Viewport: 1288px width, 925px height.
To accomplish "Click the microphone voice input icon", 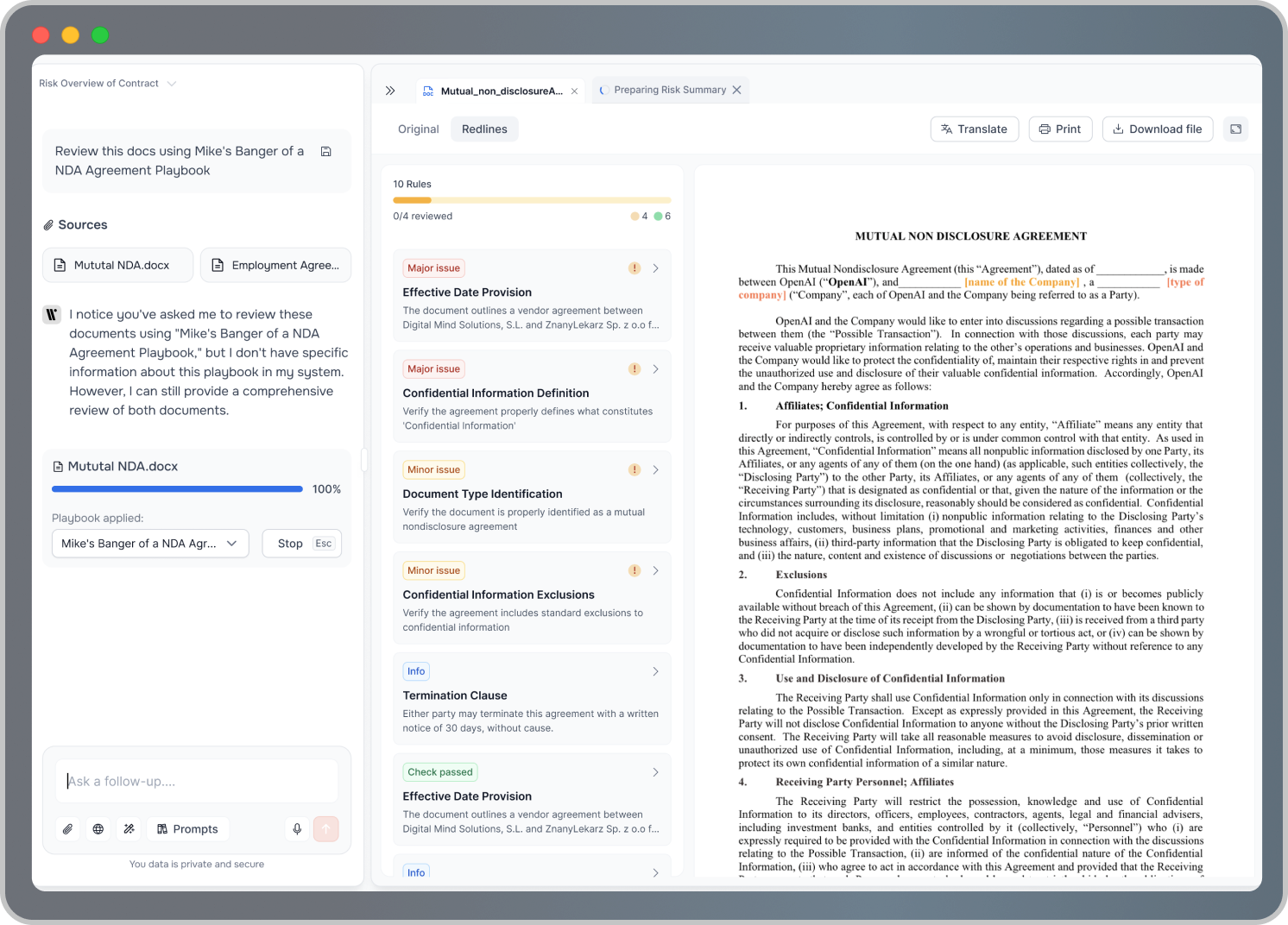I will [x=297, y=829].
